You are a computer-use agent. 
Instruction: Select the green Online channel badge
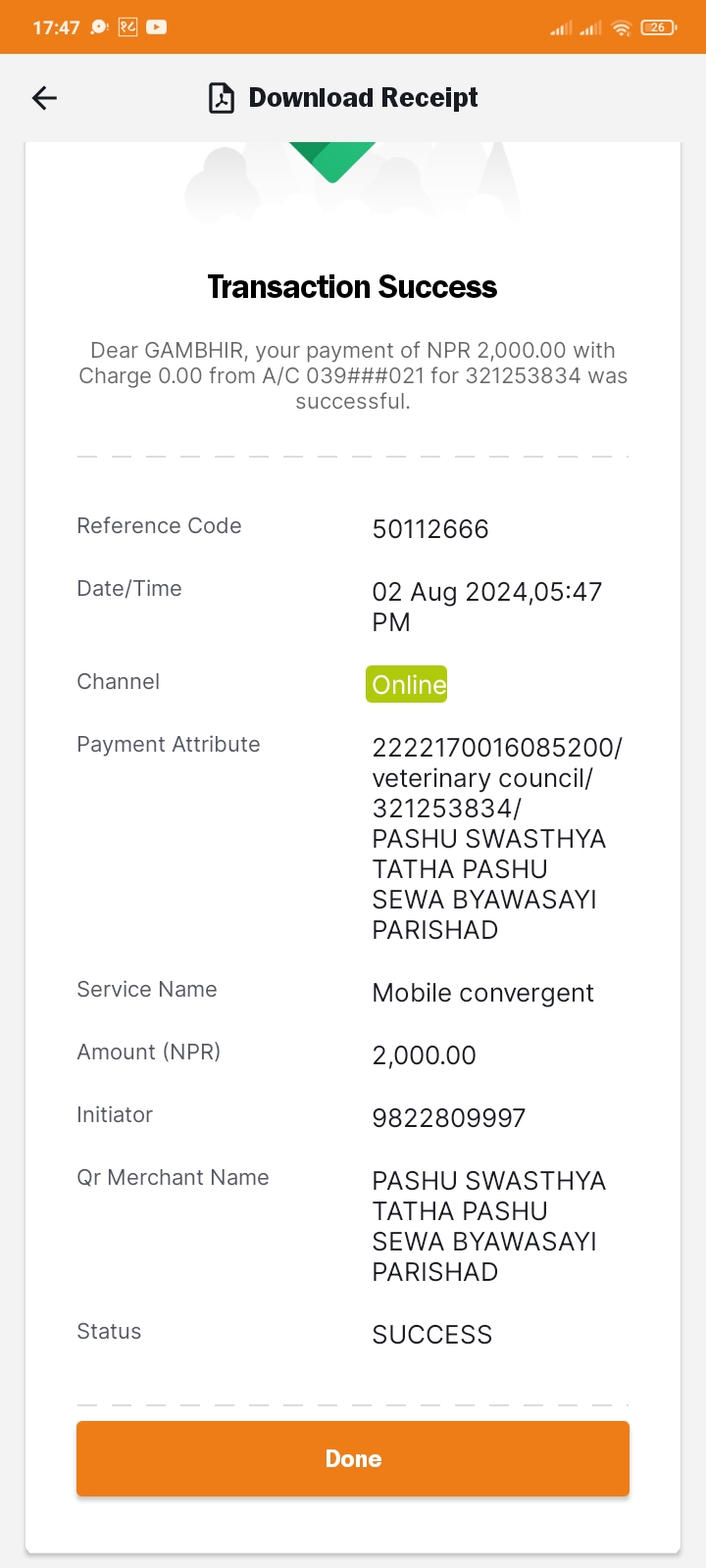[x=407, y=684]
